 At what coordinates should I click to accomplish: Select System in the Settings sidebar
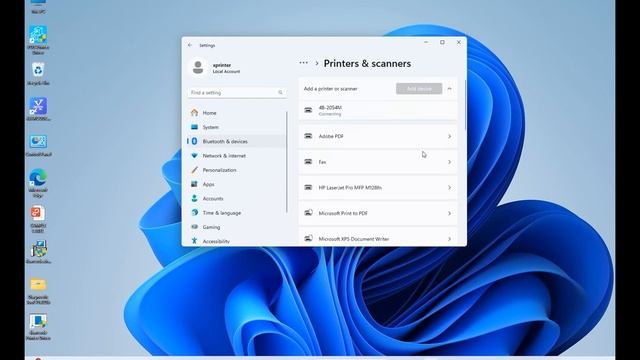pos(237,127)
